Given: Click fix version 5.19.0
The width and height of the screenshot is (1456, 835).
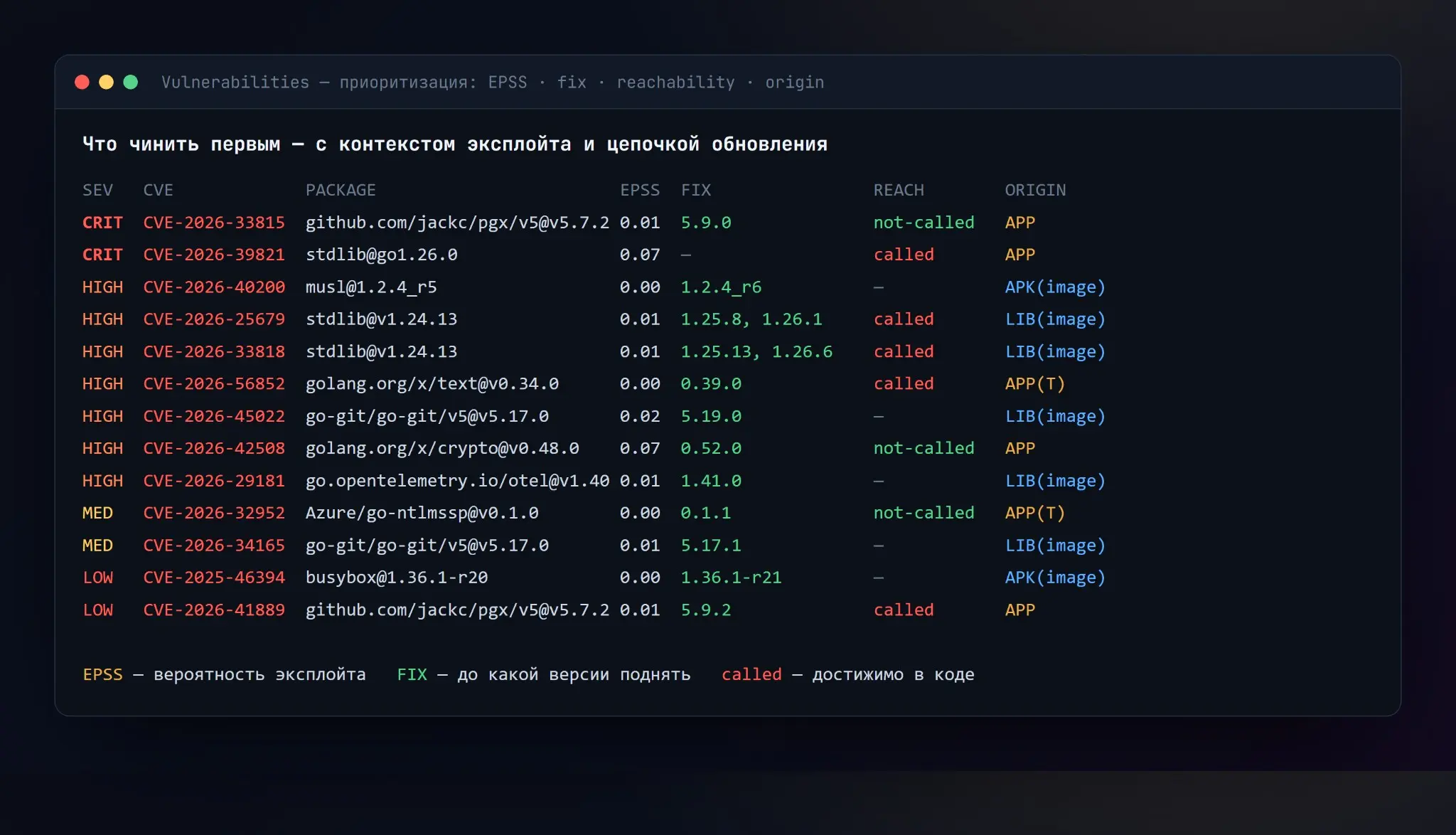Looking at the screenshot, I should [711, 416].
